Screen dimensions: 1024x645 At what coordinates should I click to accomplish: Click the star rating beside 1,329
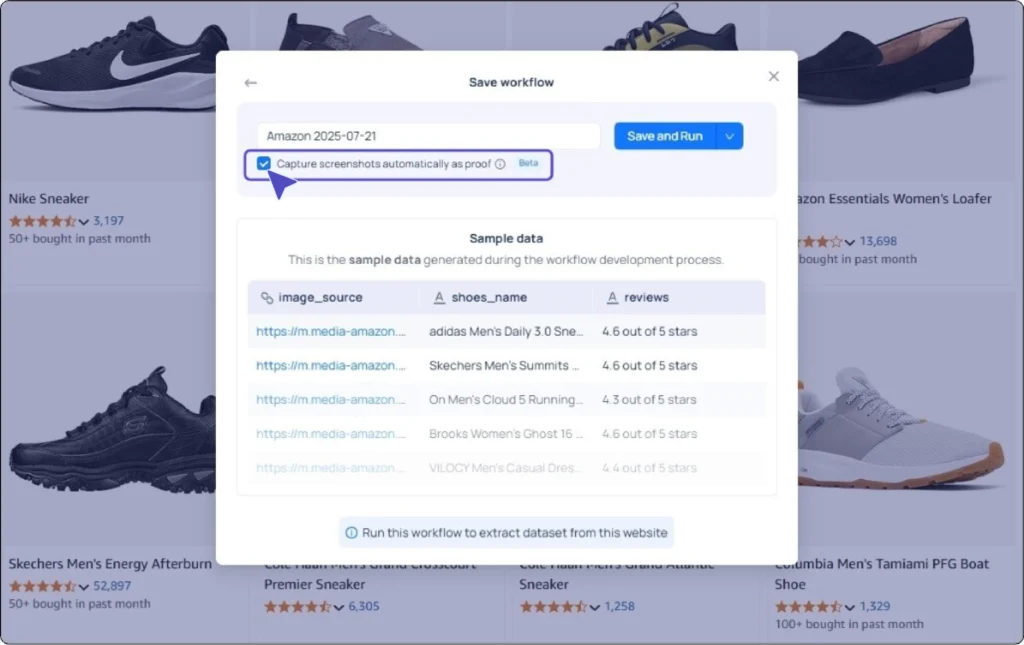(x=809, y=606)
